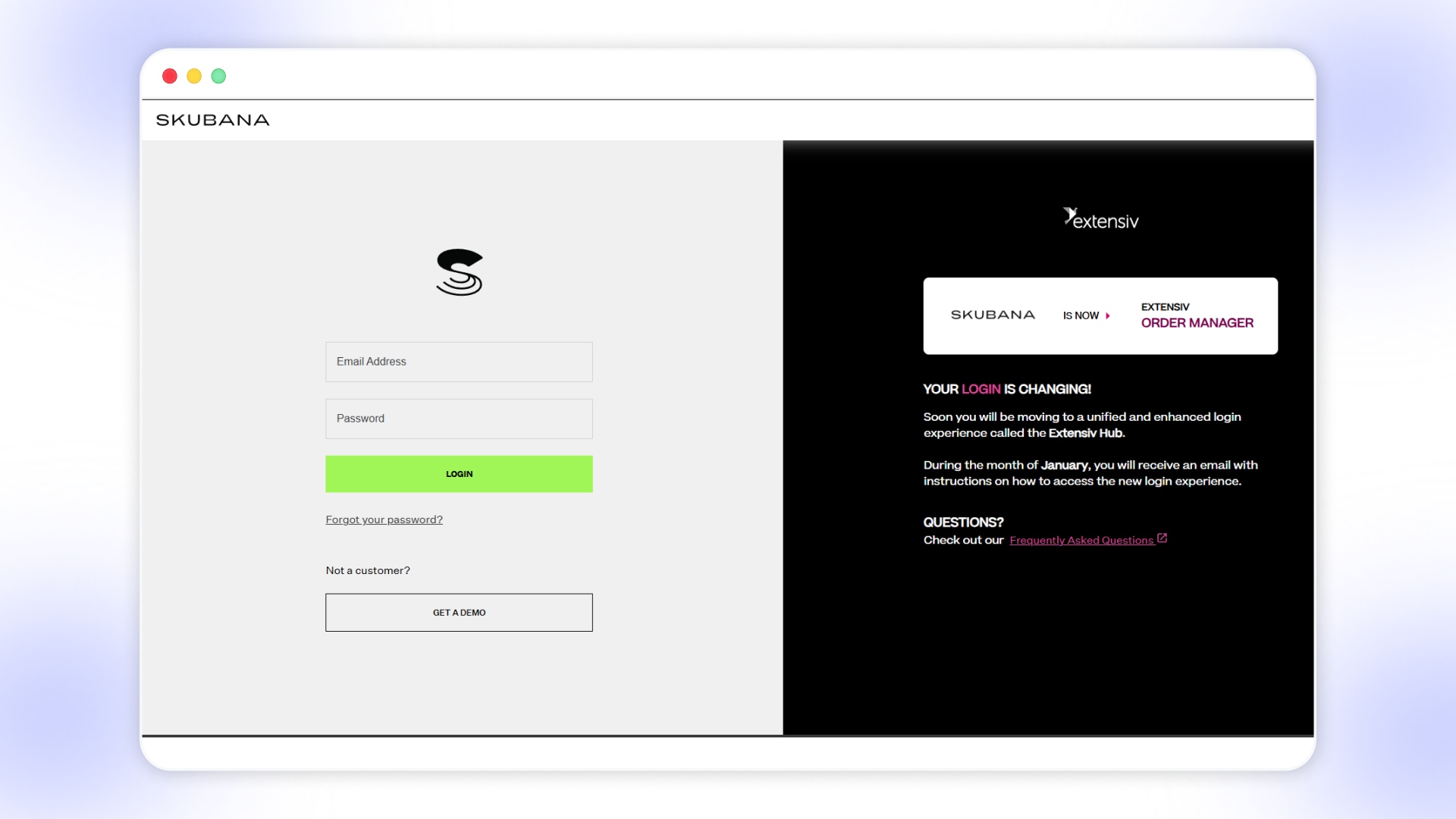Image resolution: width=1456 pixels, height=819 pixels.
Task: Click the Extensiv logo at top right
Action: pos(1100,219)
